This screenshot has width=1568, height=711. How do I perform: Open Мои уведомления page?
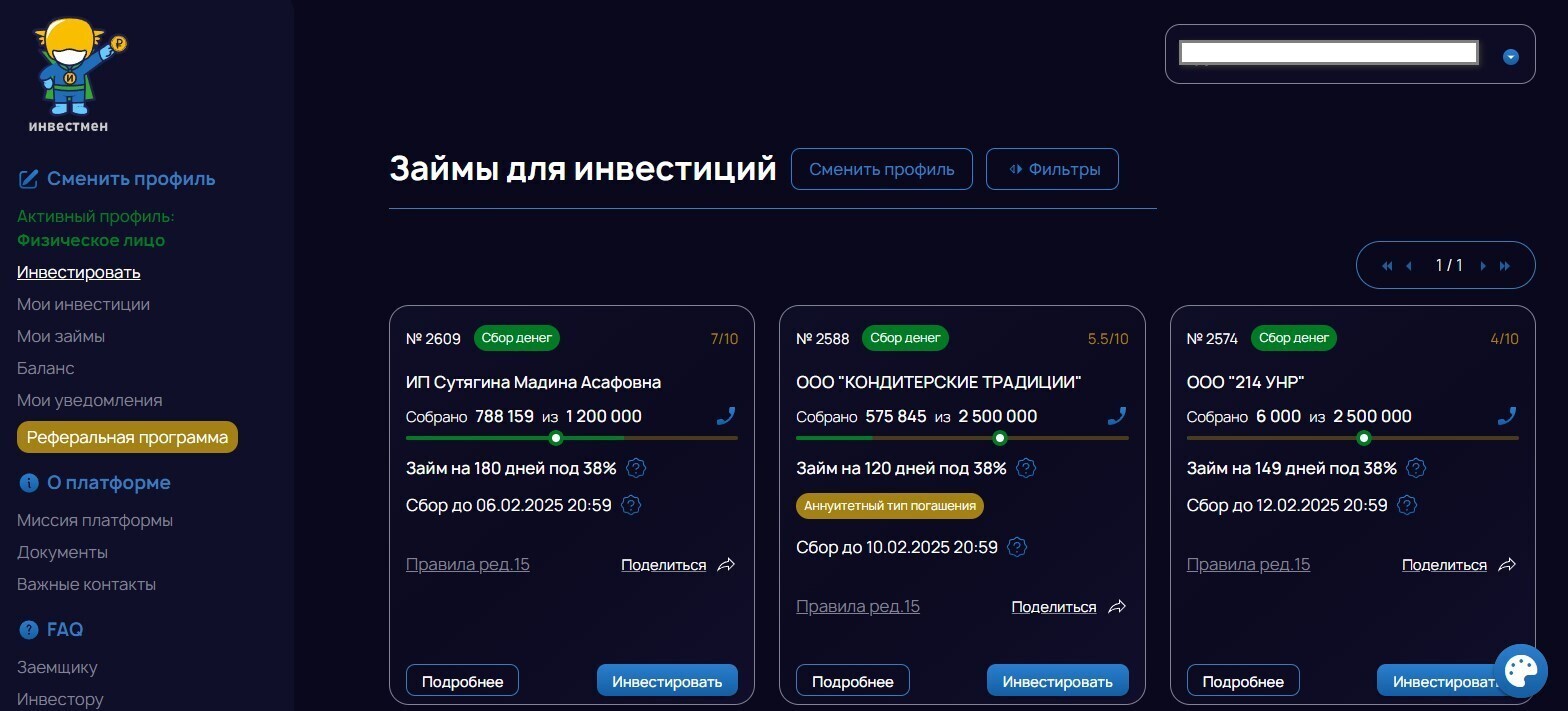tap(89, 400)
